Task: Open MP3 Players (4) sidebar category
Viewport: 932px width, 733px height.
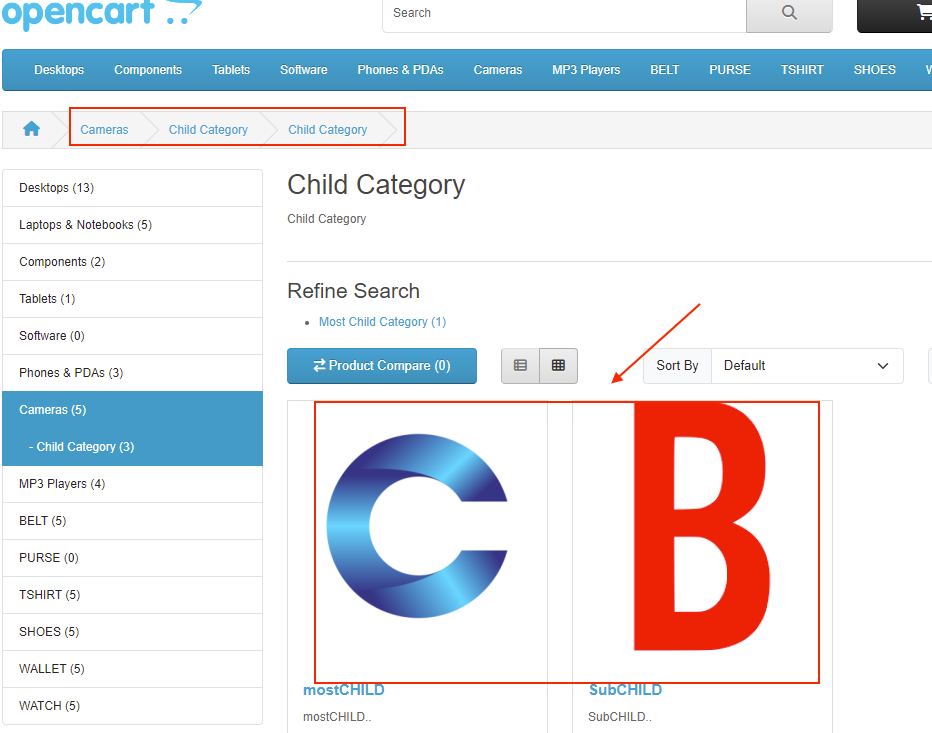Action: (x=61, y=484)
